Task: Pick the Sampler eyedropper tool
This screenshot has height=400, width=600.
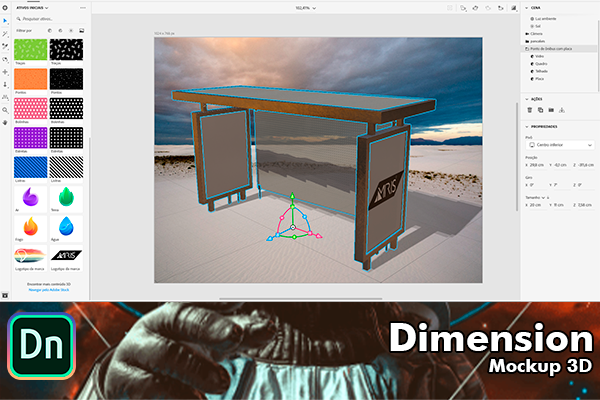Action: click(x=5, y=47)
